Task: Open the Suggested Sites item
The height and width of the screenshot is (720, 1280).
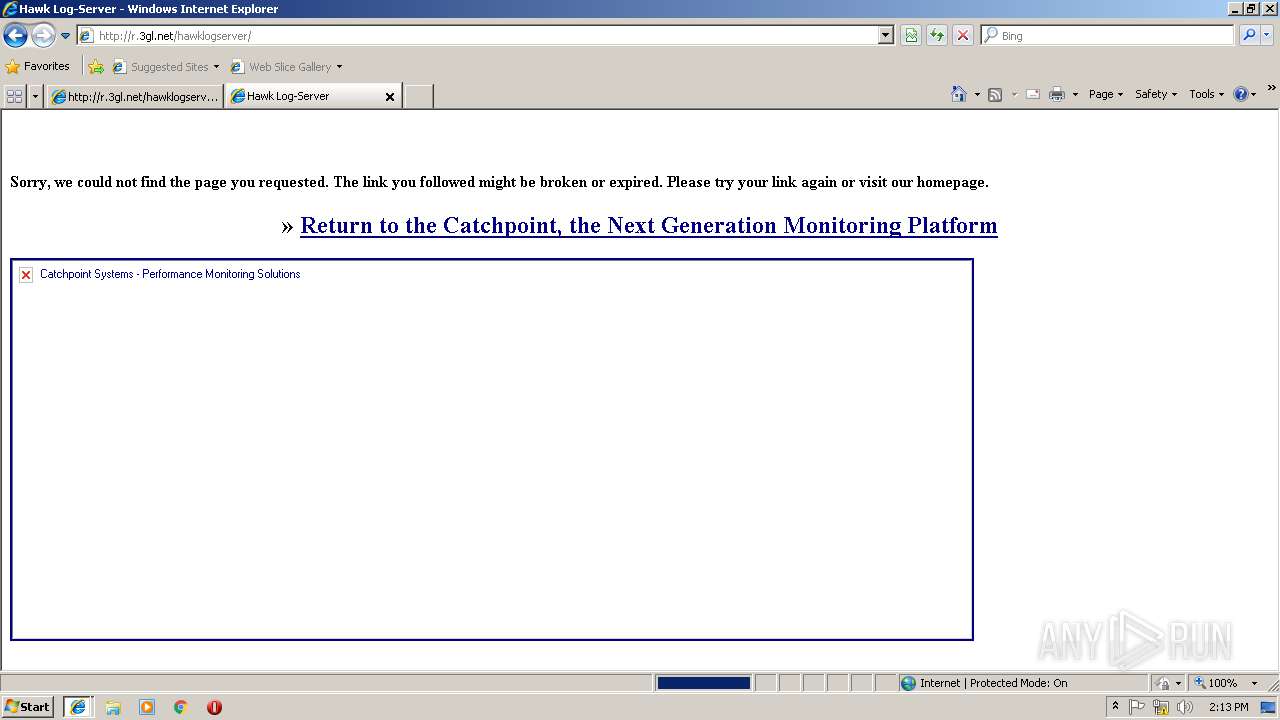Action: pos(165,67)
